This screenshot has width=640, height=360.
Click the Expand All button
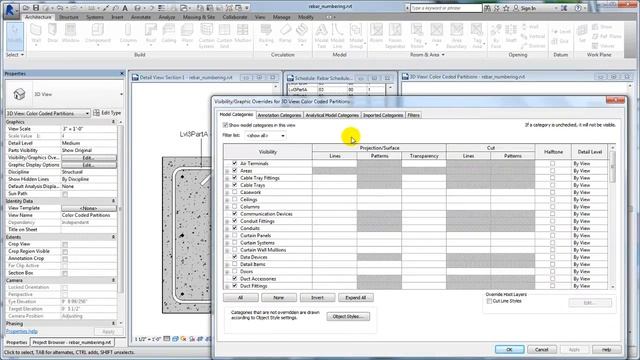pos(356,298)
